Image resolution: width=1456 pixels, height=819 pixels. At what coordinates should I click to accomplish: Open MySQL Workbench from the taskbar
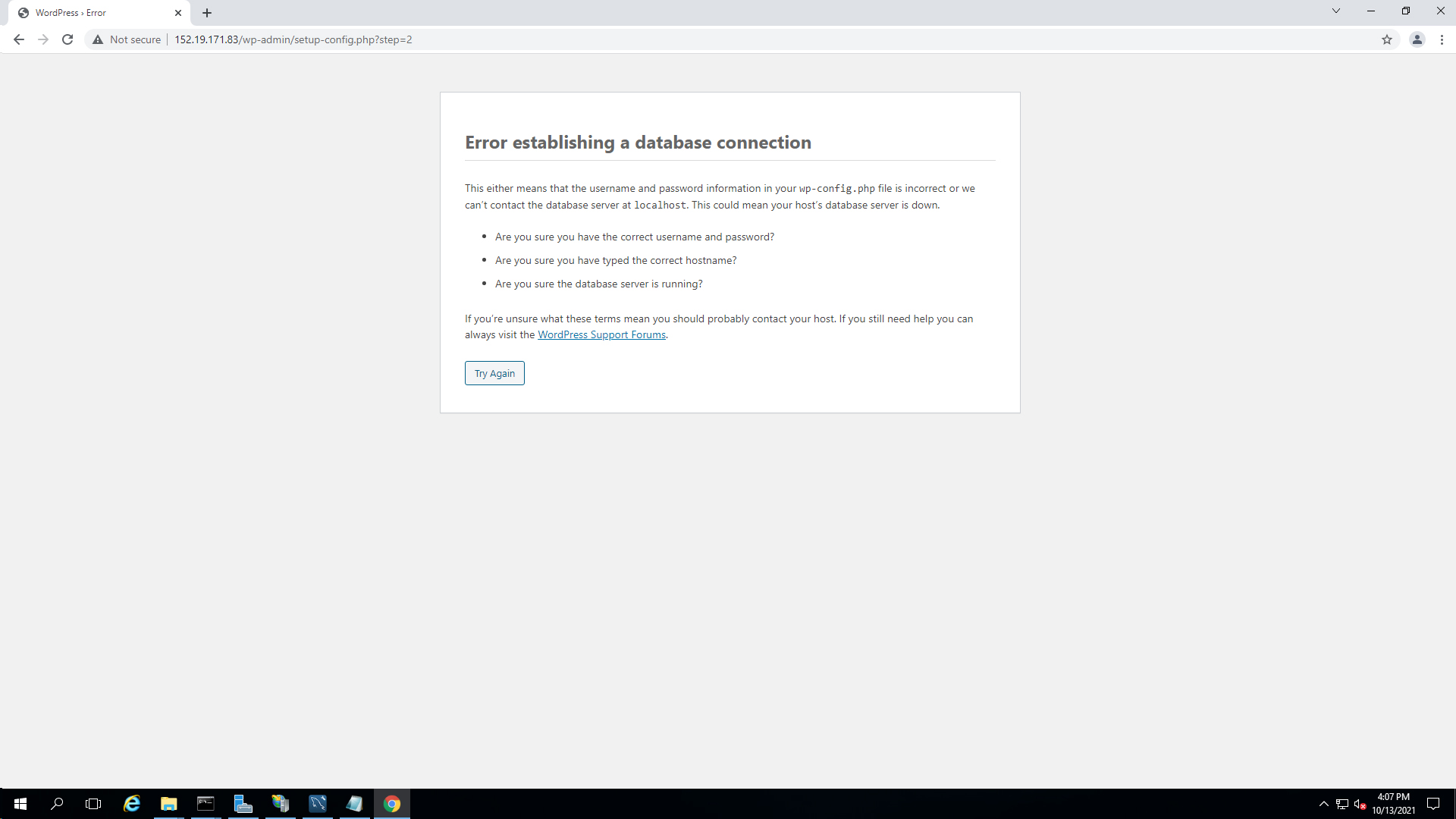click(x=317, y=803)
